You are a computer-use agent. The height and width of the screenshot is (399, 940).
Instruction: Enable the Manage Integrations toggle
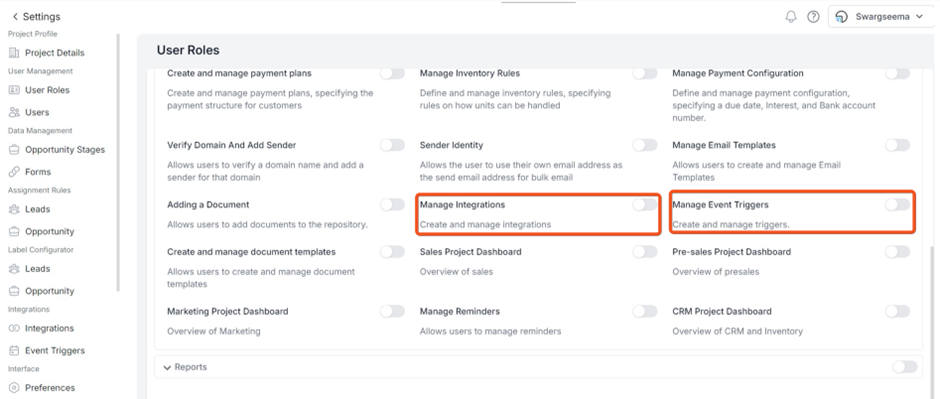point(644,205)
